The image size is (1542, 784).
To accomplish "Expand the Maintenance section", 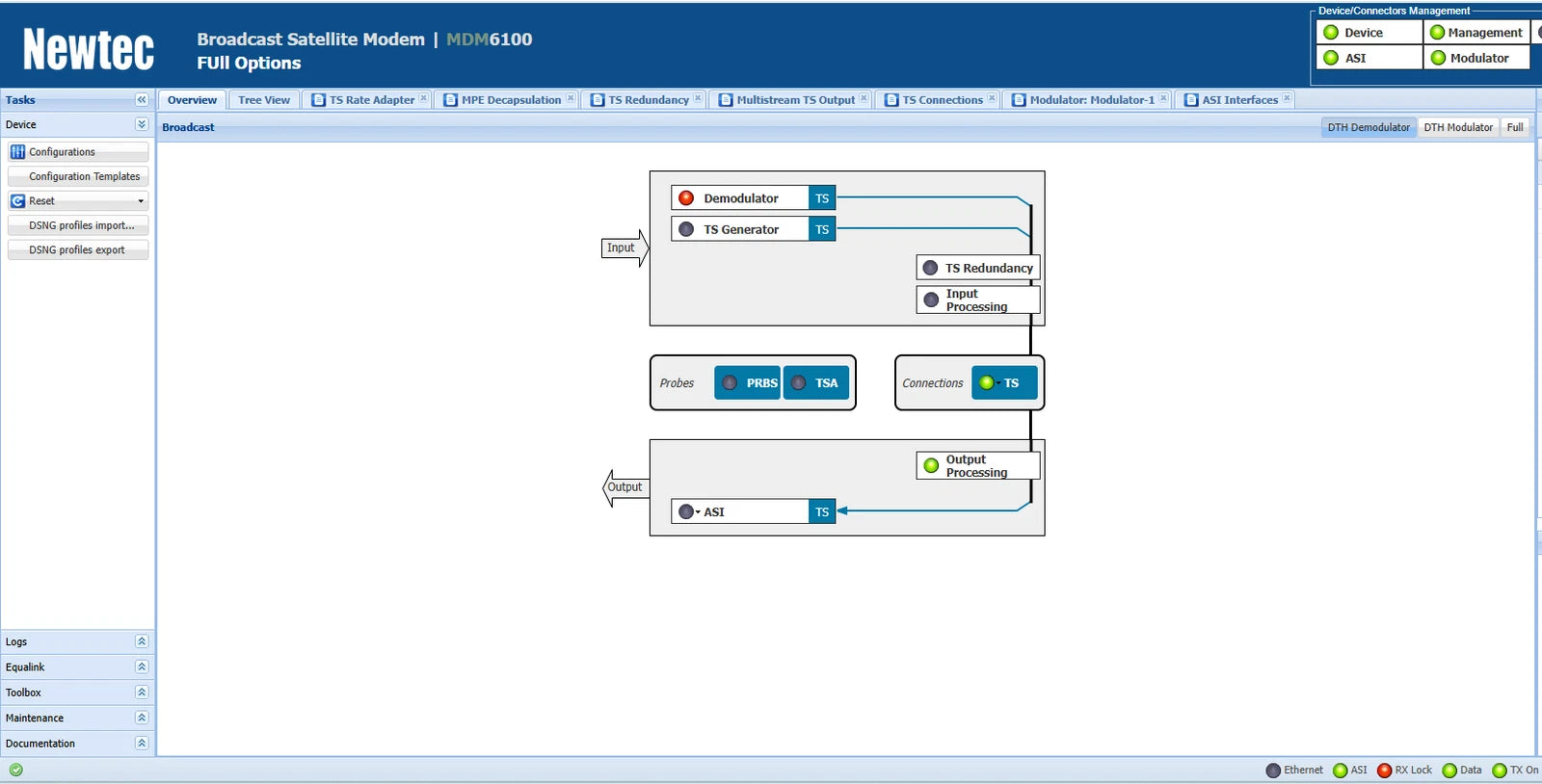I will click(142, 718).
